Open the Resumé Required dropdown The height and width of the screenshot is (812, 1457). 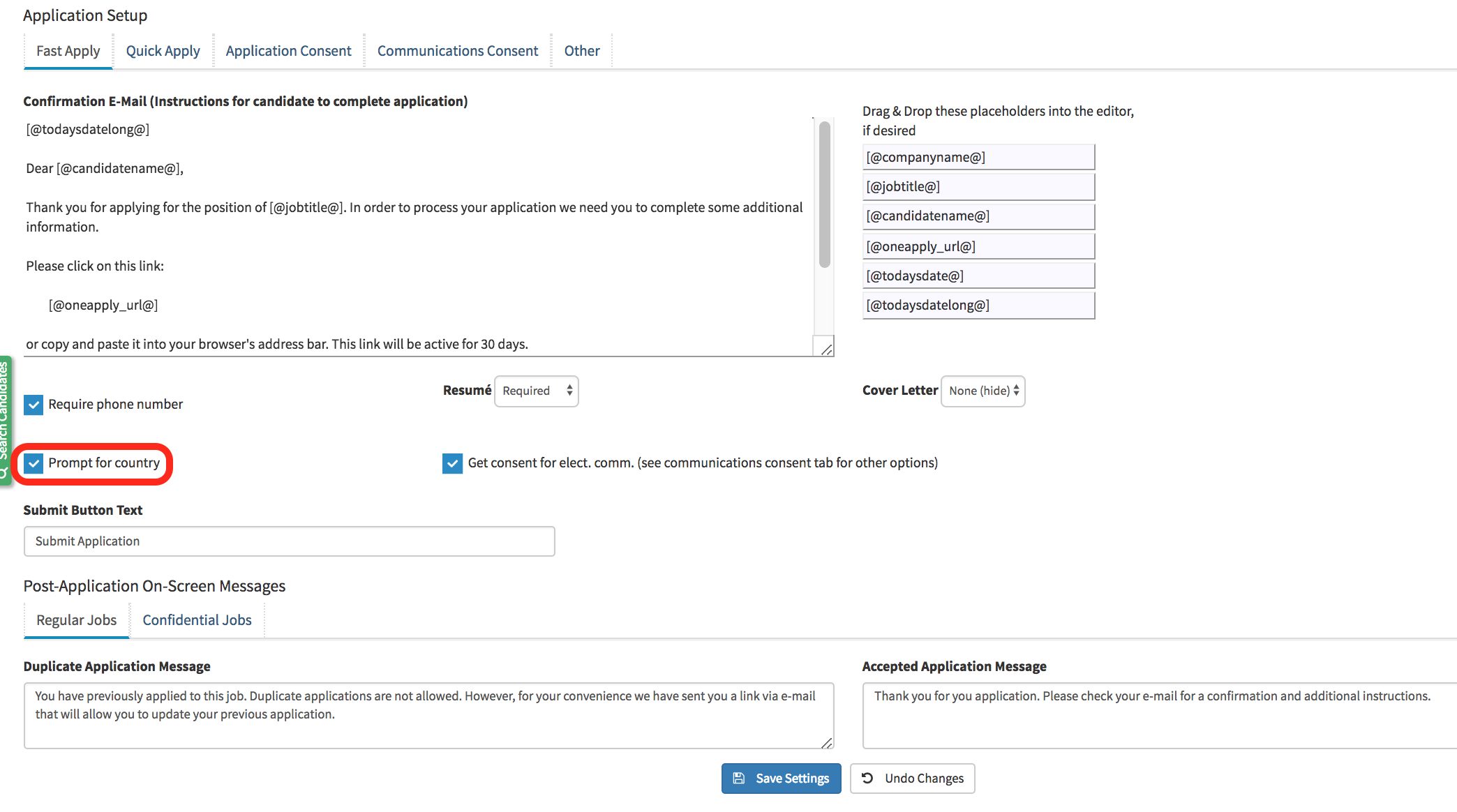click(536, 391)
